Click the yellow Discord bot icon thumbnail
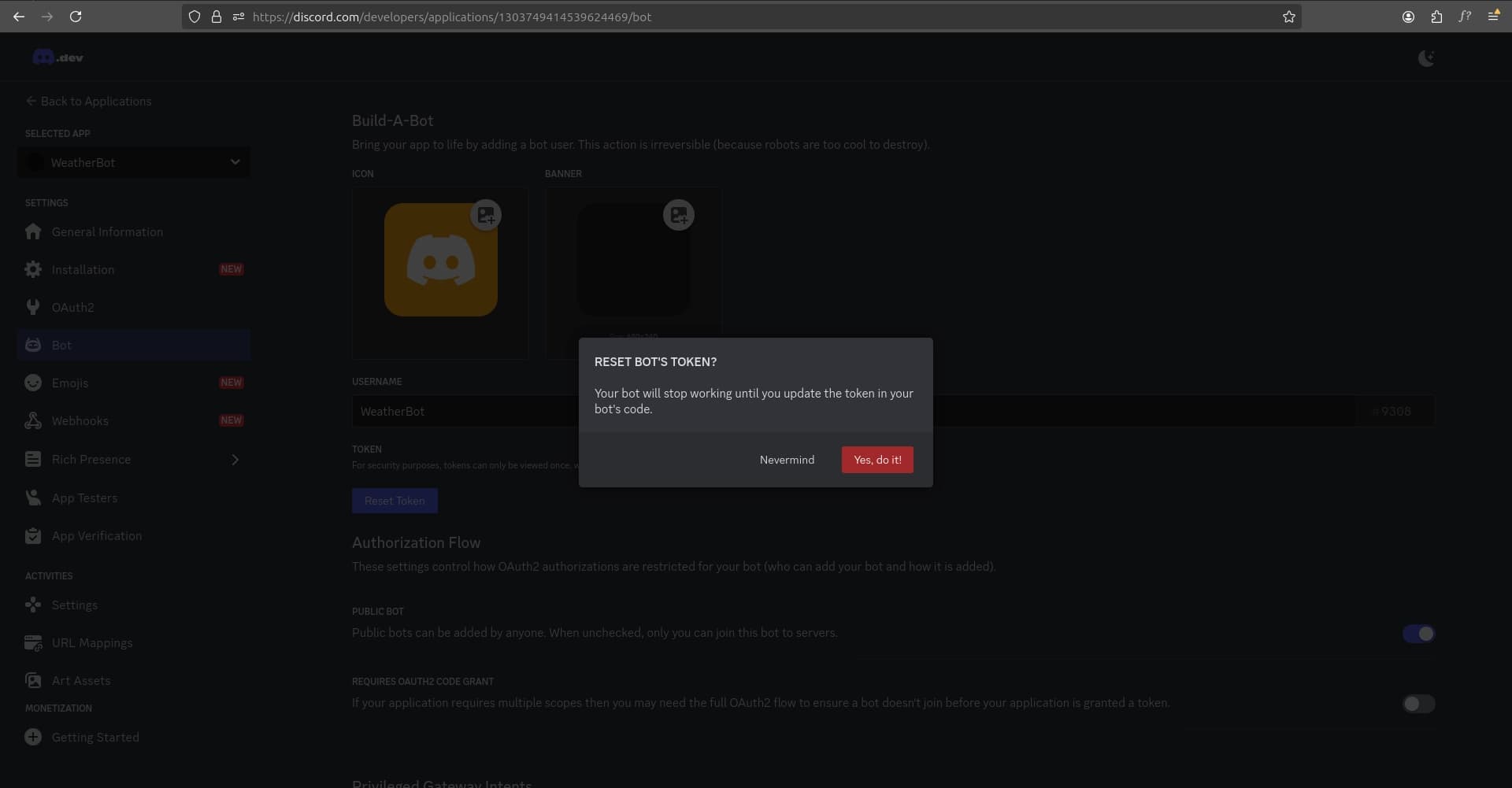The width and height of the screenshot is (1512, 788). point(440,260)
